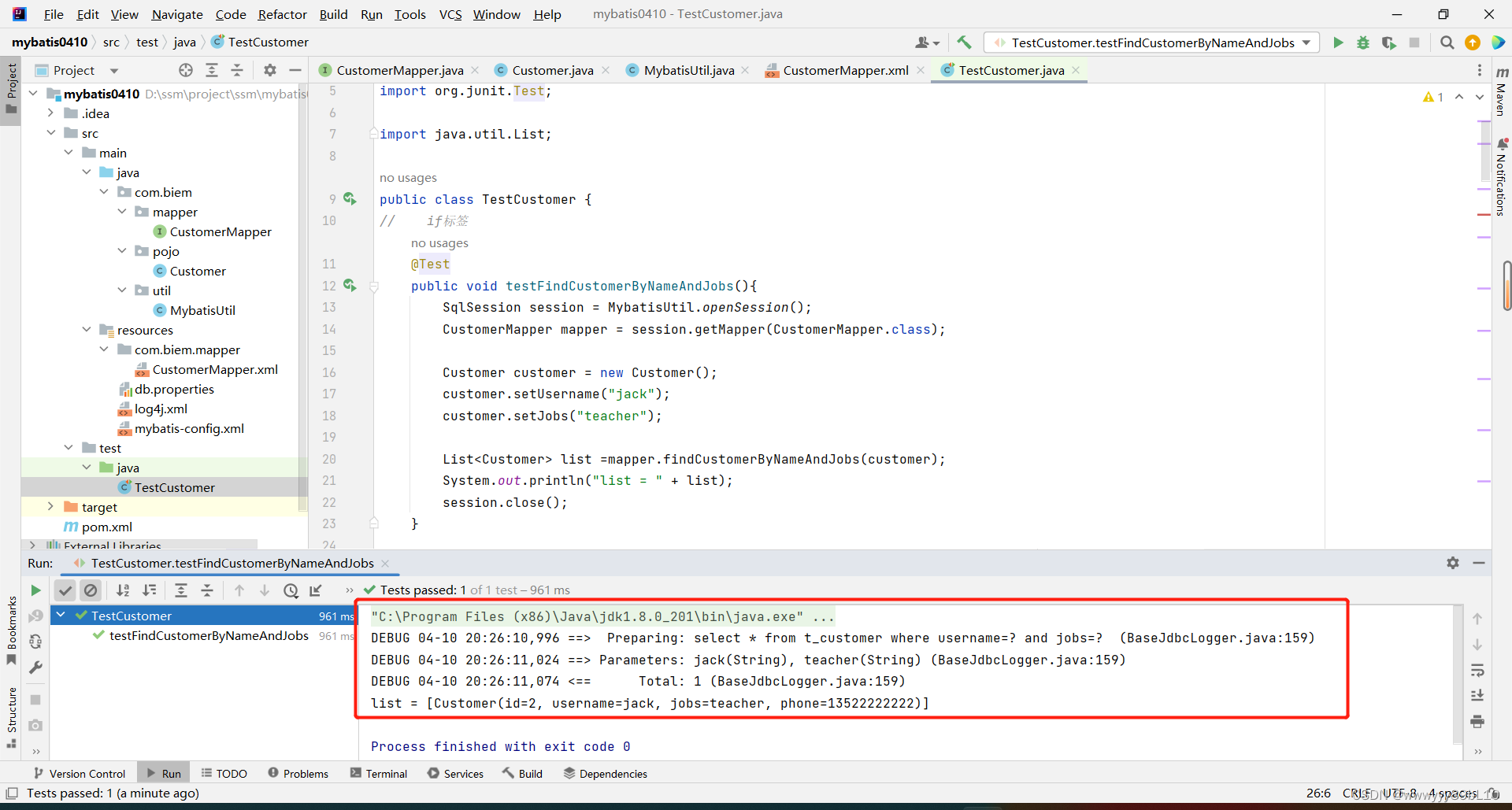This screenshot has height=810, width=1512.
Task: Toggle soft-wrap in the Run console
Action: click(x=1479, y=670)
